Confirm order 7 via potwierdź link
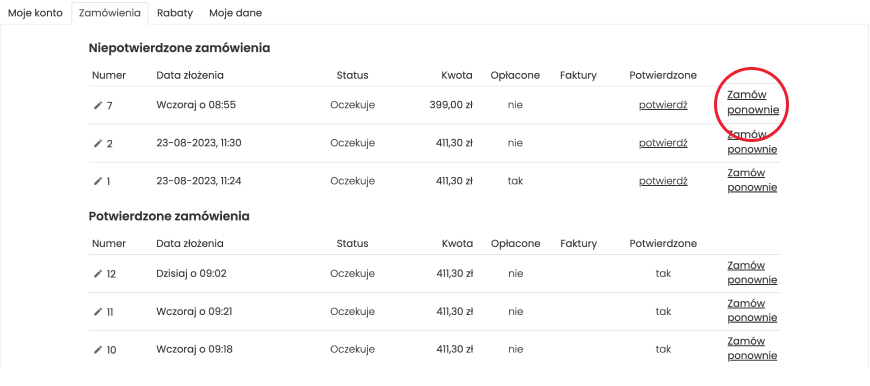Image resolution: width=870 pixels, height=386 pixels. coord(663,105)
